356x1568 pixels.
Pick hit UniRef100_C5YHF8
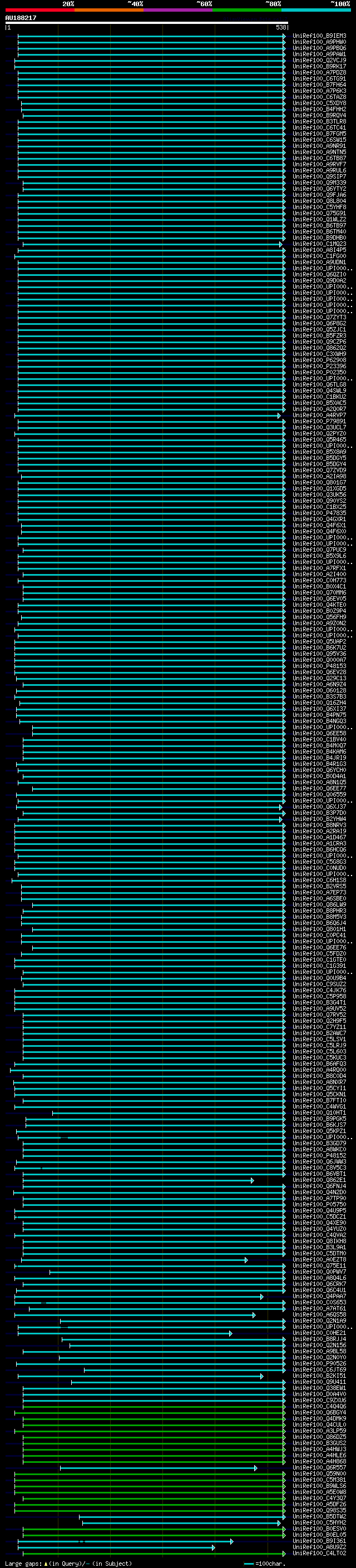click(x=319, y=207)
